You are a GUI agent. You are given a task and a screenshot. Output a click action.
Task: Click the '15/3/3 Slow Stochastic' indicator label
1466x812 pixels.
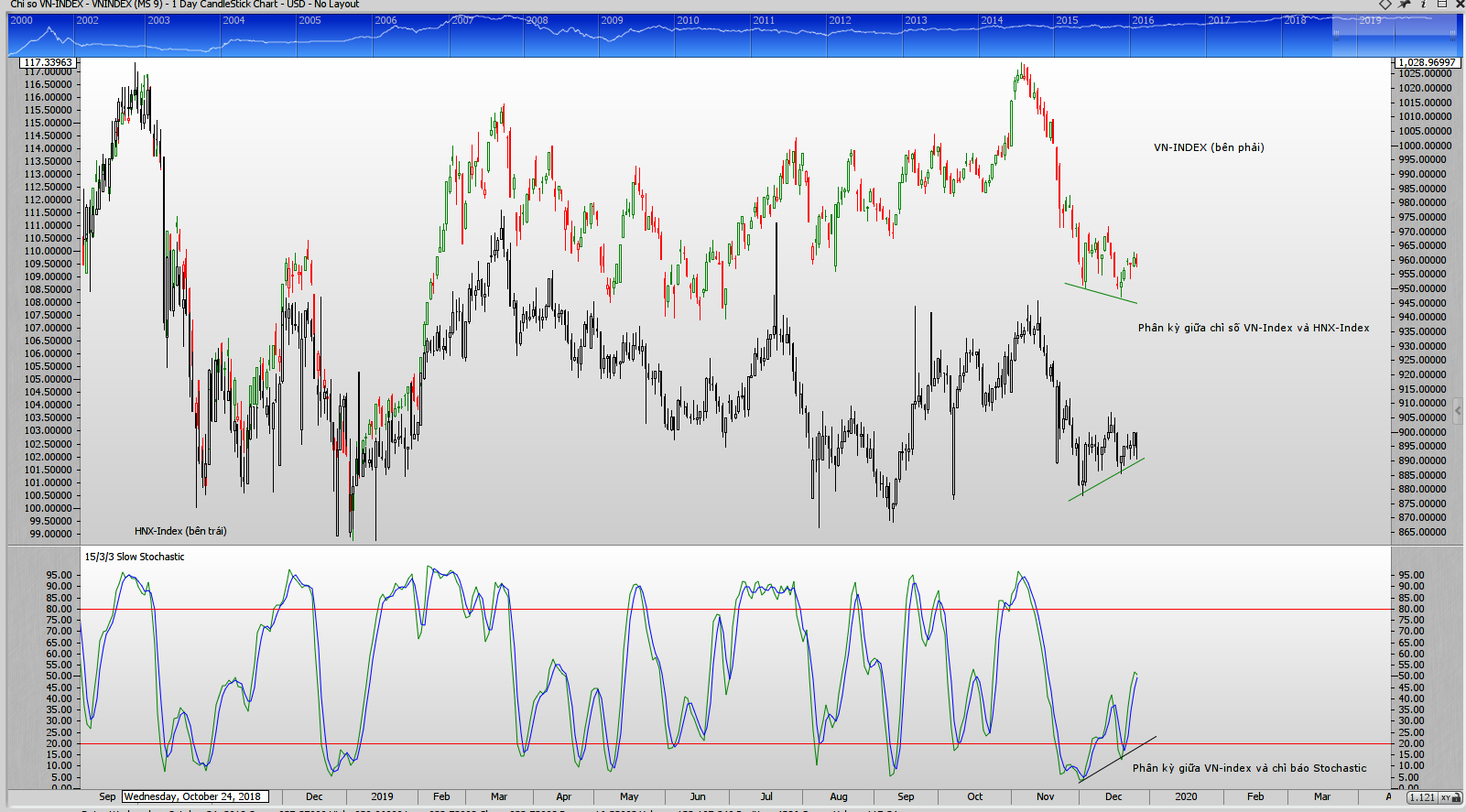click(135, 557)
